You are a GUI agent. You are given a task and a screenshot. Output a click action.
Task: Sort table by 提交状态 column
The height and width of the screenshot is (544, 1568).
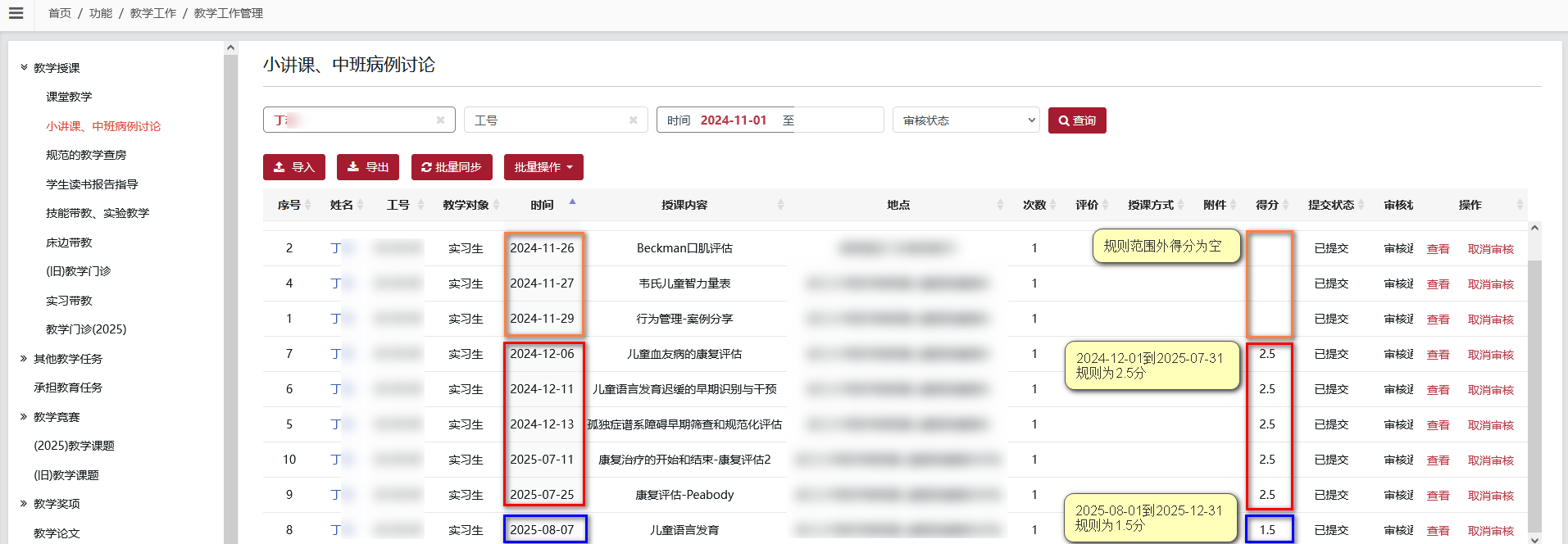tap(1361, 205)
